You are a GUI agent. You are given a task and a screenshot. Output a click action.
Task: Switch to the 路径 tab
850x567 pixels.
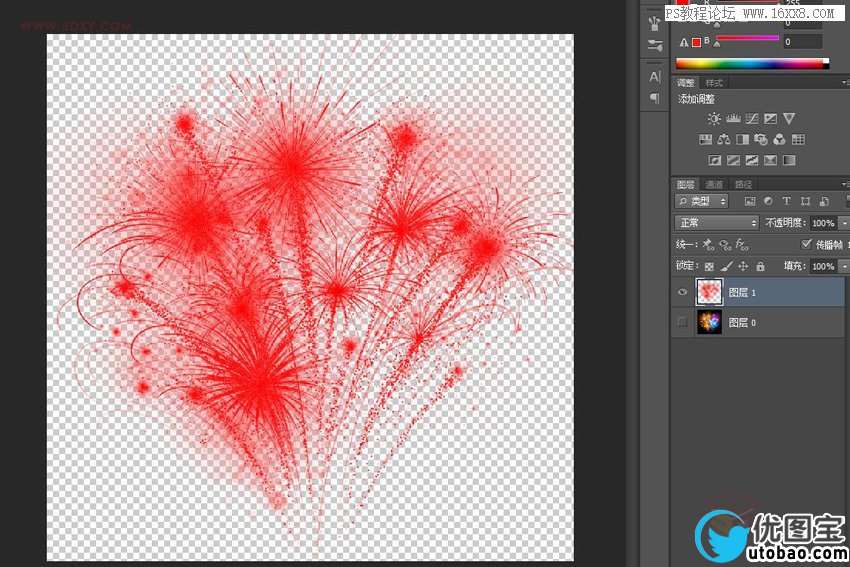pos(743,184)
